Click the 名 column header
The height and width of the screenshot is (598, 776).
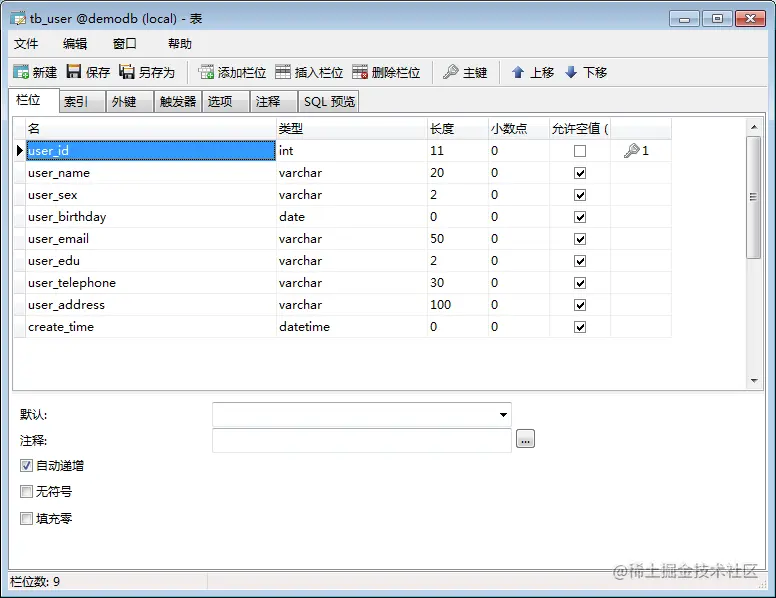click(x=151, y=129)
